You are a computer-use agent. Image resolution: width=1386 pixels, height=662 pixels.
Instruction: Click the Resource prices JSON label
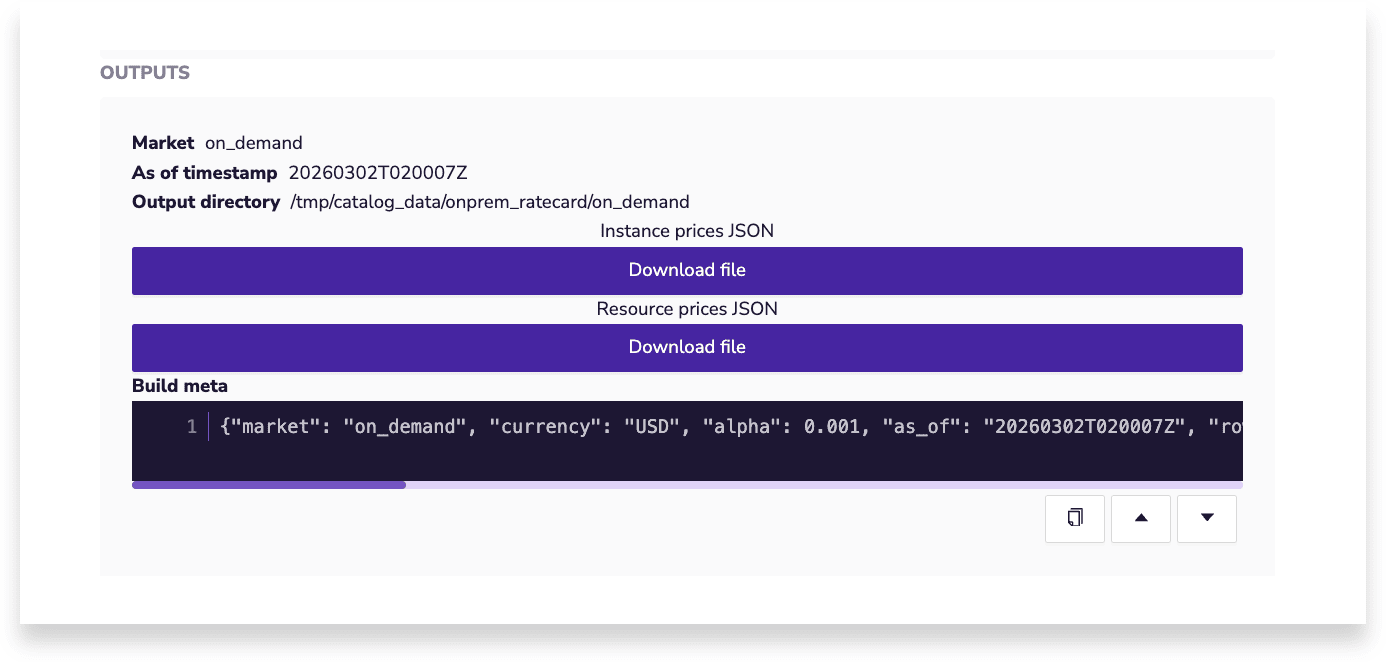[687, 309]
